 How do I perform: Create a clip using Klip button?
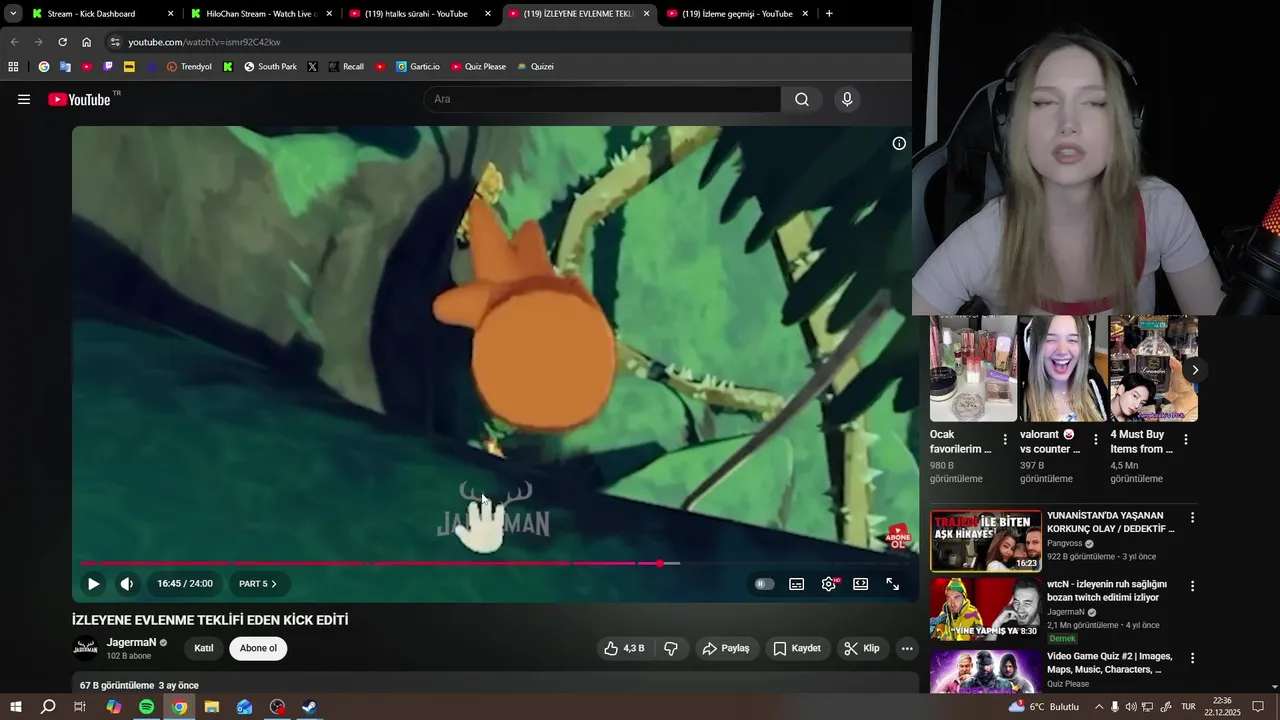point(862,648)
